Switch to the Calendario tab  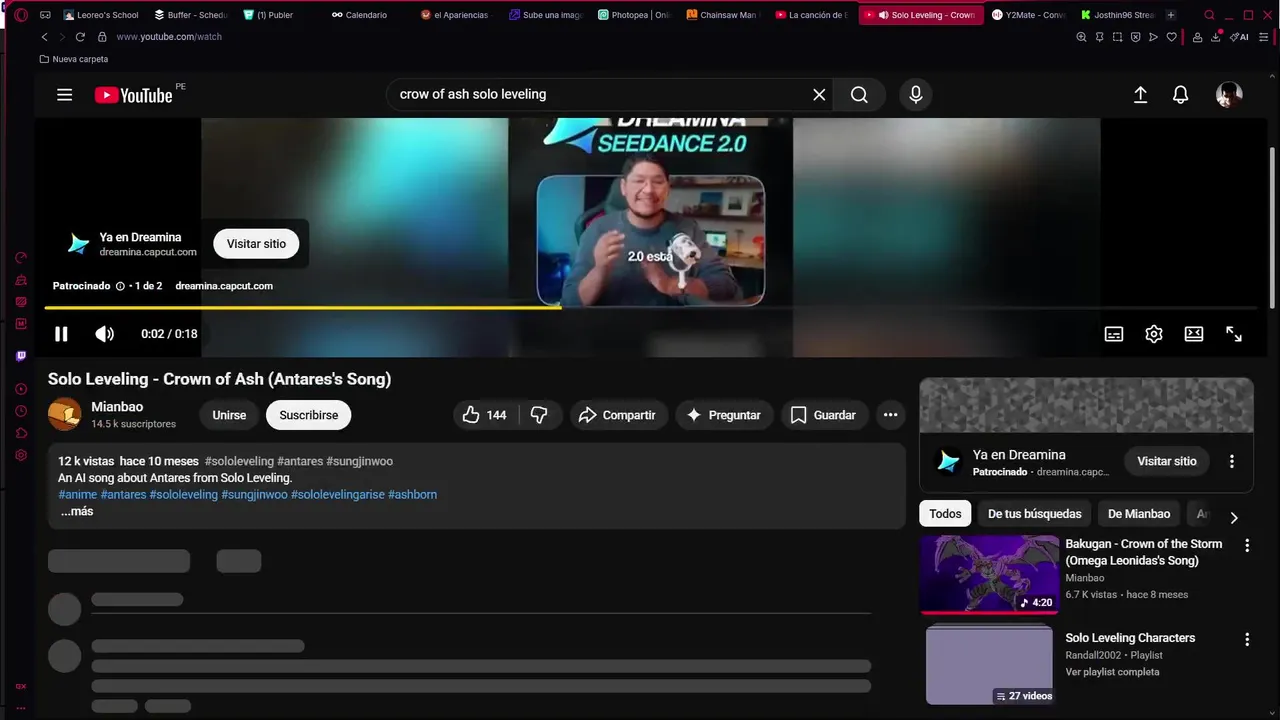[x=360, y=15]
